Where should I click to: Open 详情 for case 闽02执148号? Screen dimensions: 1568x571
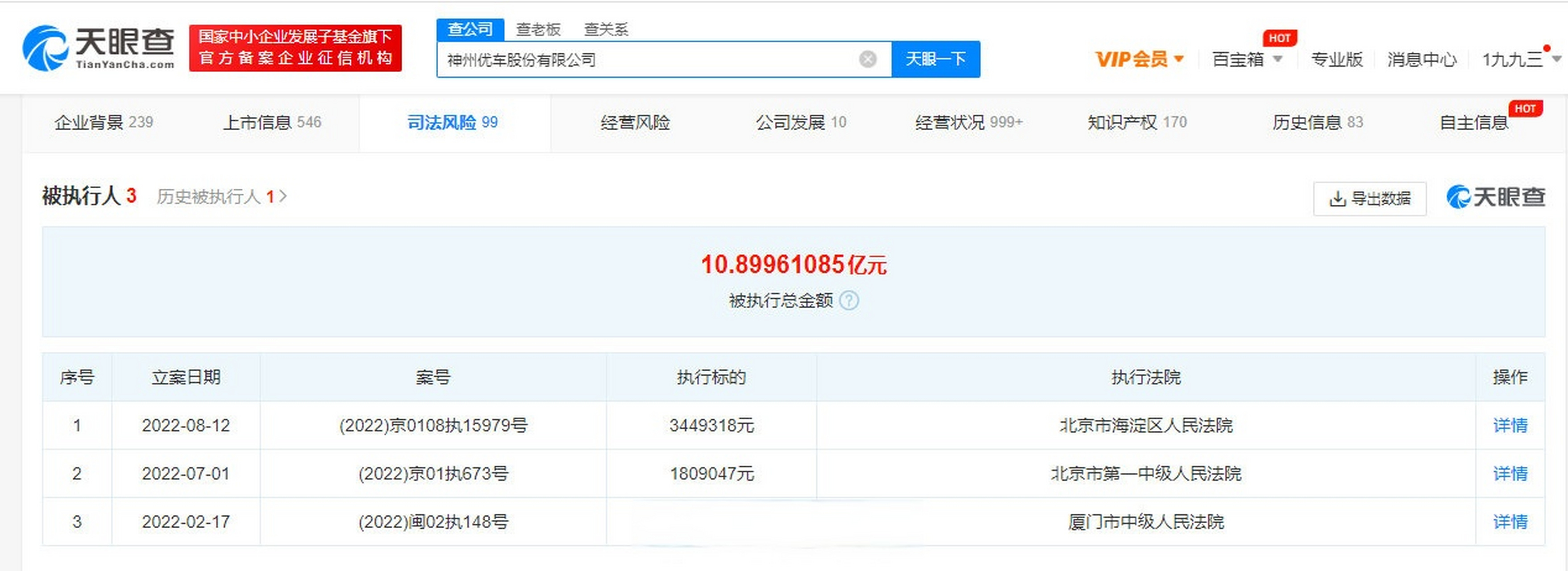1510,522
